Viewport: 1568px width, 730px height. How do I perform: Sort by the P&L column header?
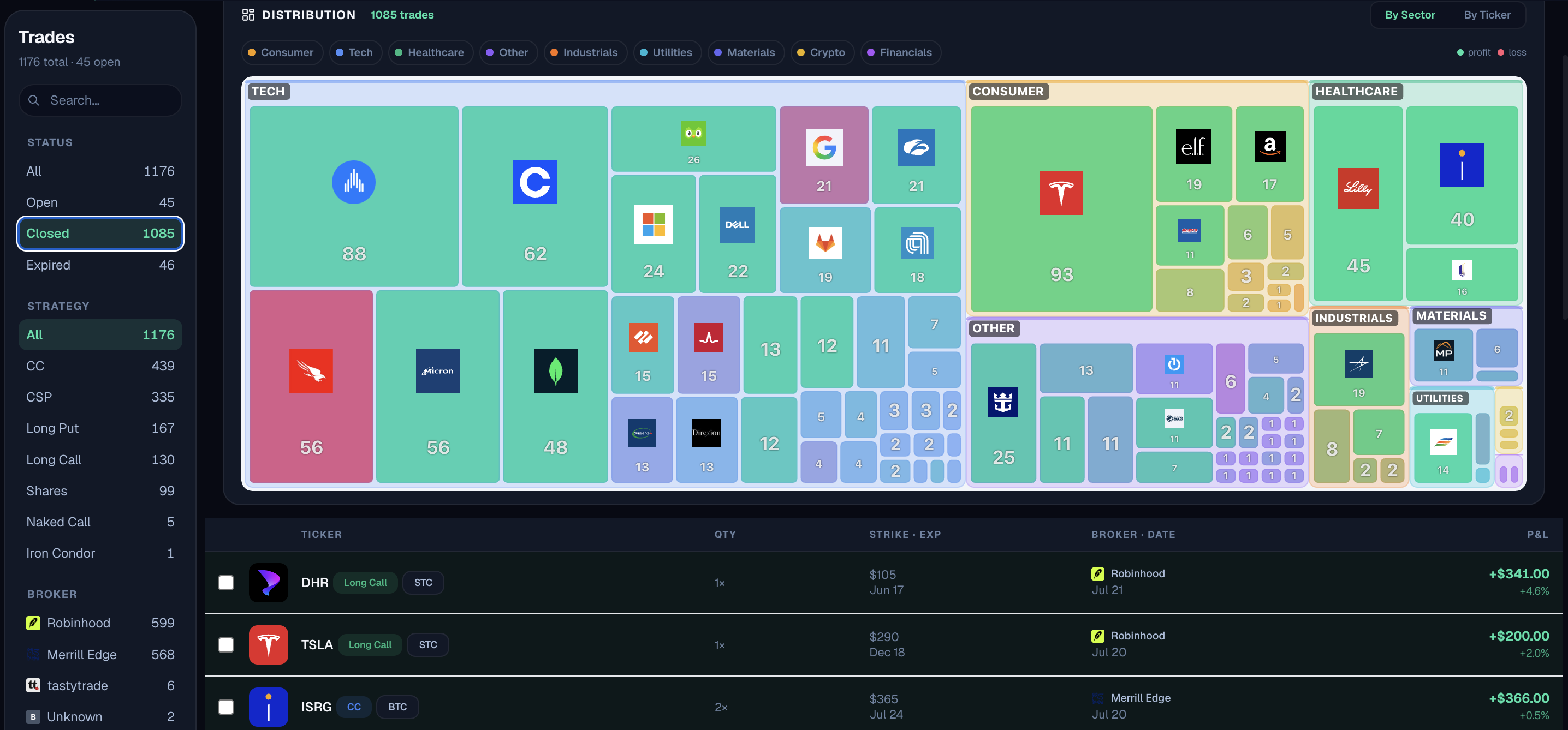pyautogui.click(x=1537, y=535)
